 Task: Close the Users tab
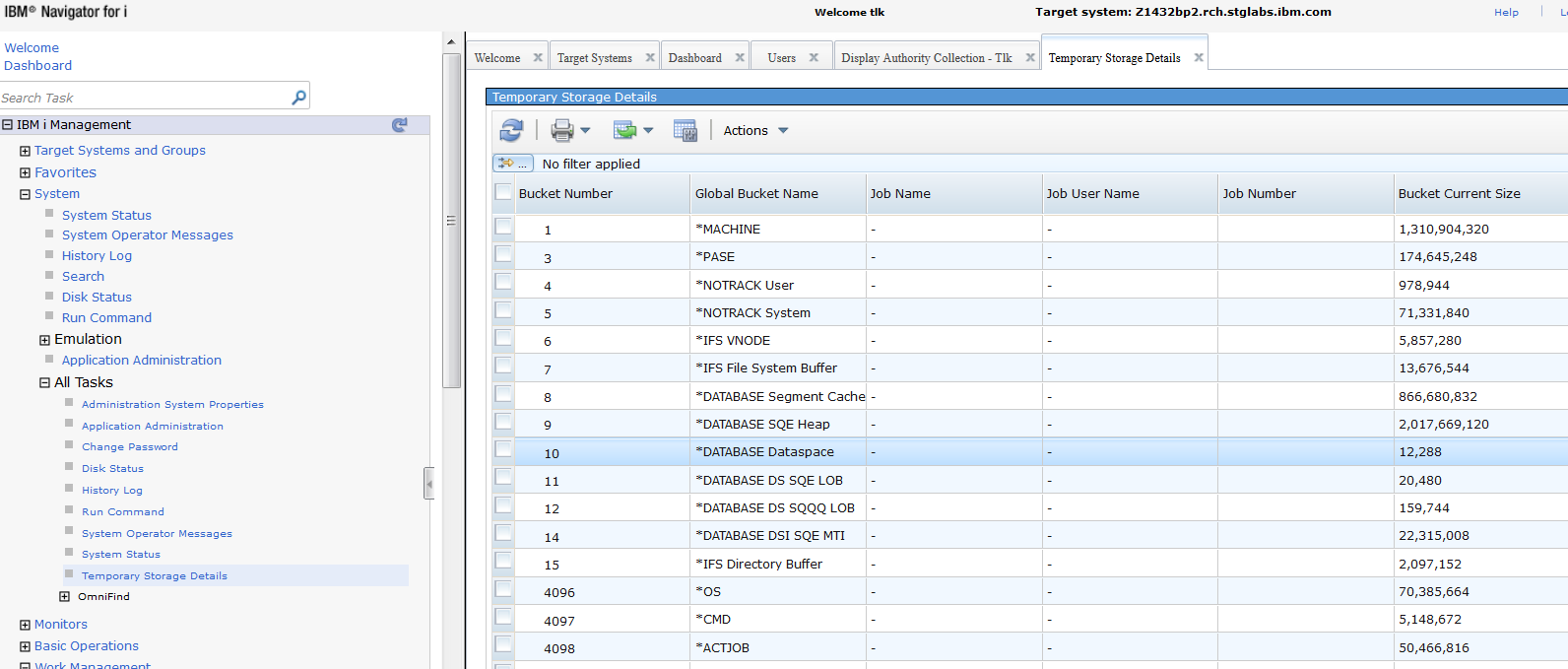[x=814, y=57]
